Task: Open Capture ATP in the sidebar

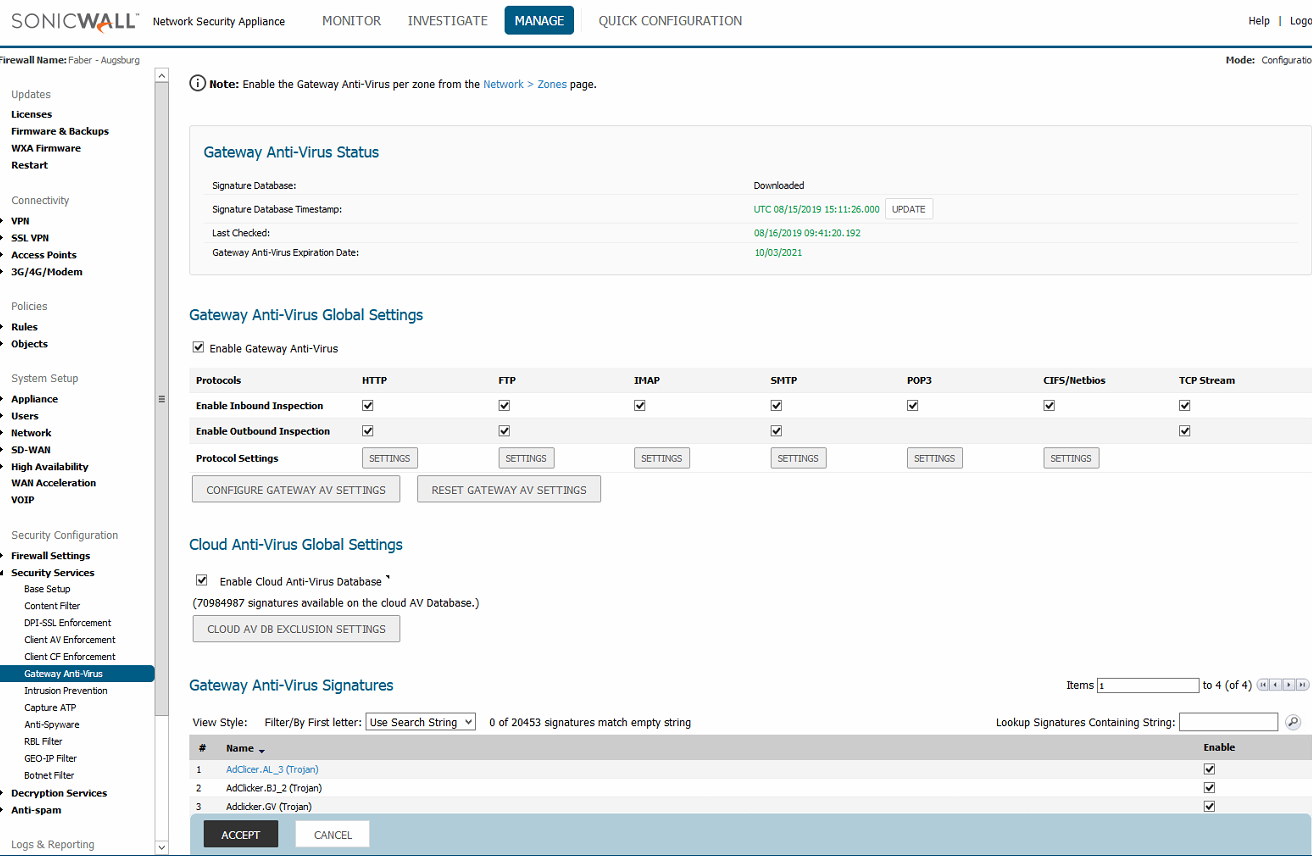Action: (x=50, y=708)
